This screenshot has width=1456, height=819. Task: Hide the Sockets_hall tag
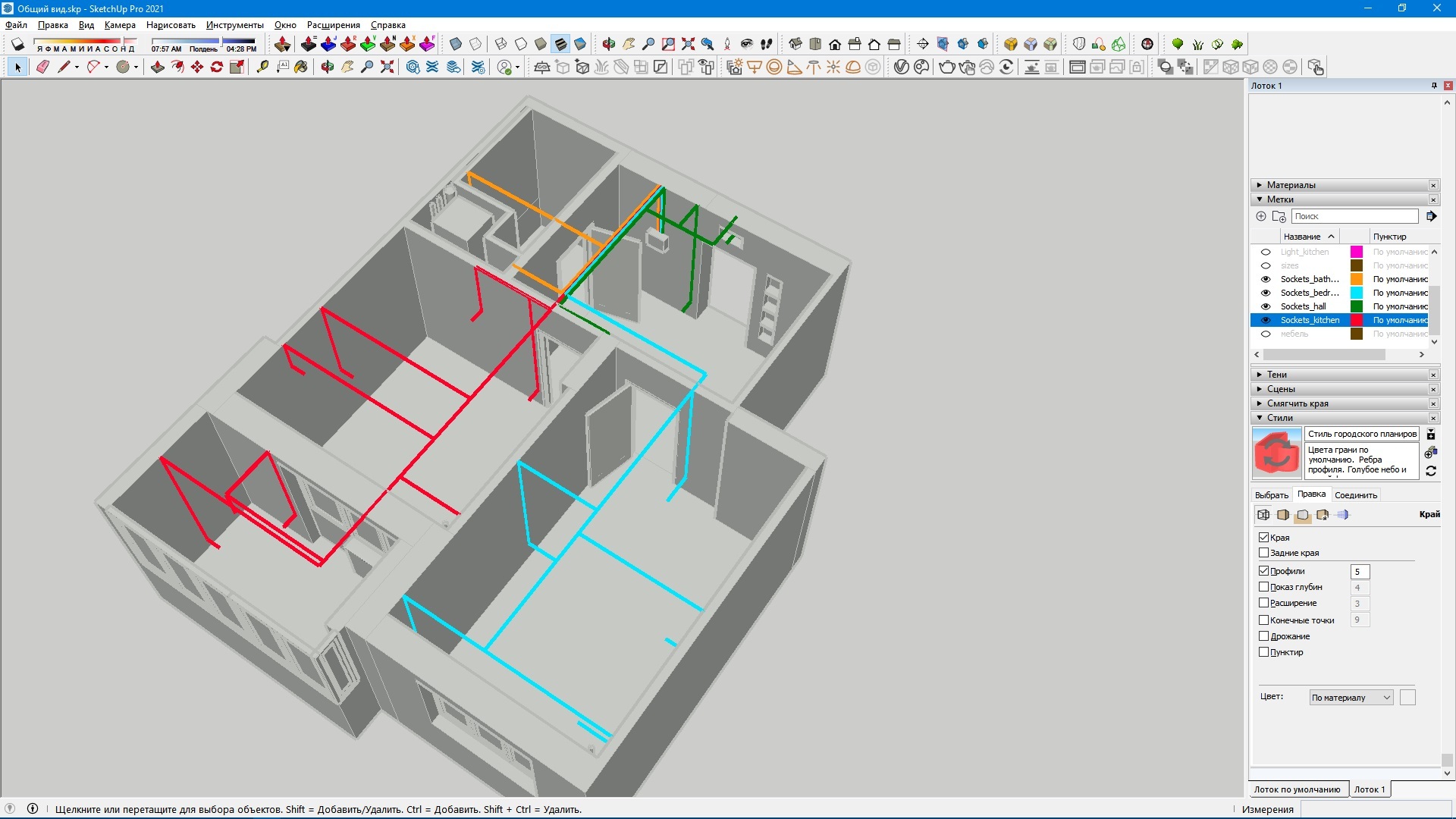click(1266, 307)
